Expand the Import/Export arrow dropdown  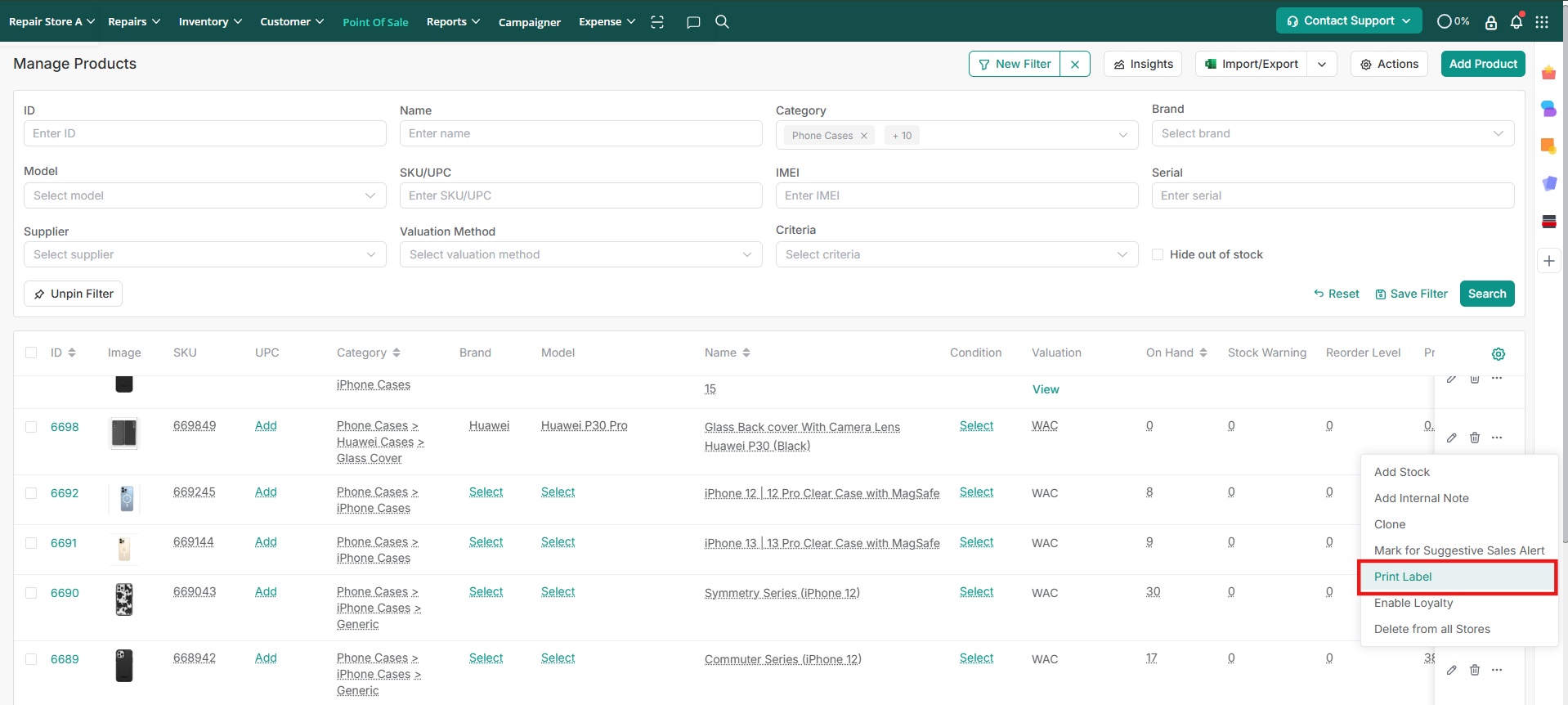1322,64
